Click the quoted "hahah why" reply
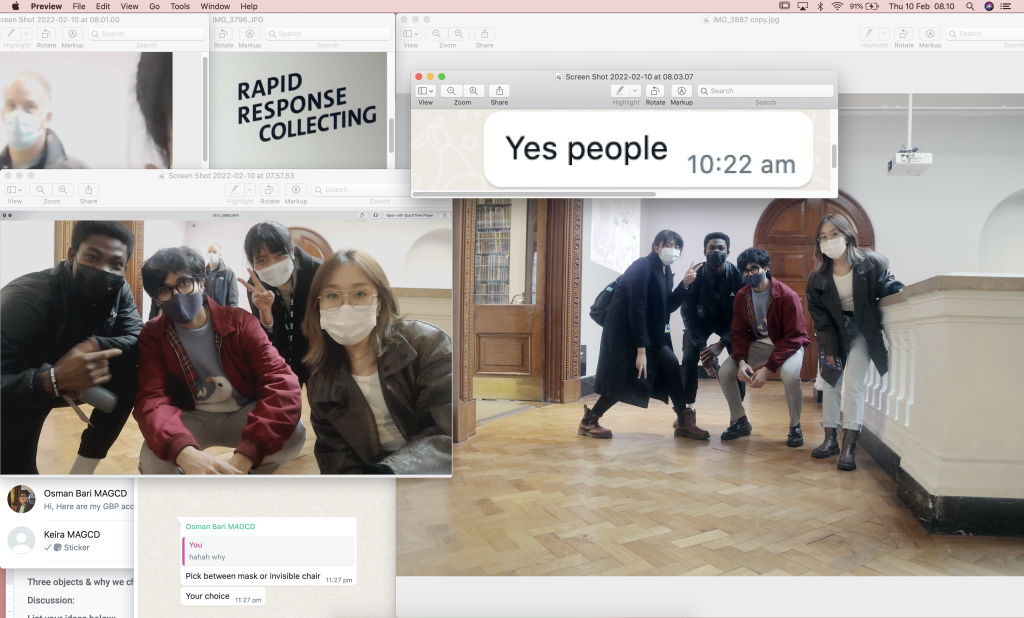The width and height of the screenshot is (1024, 618). coord(268,551)
